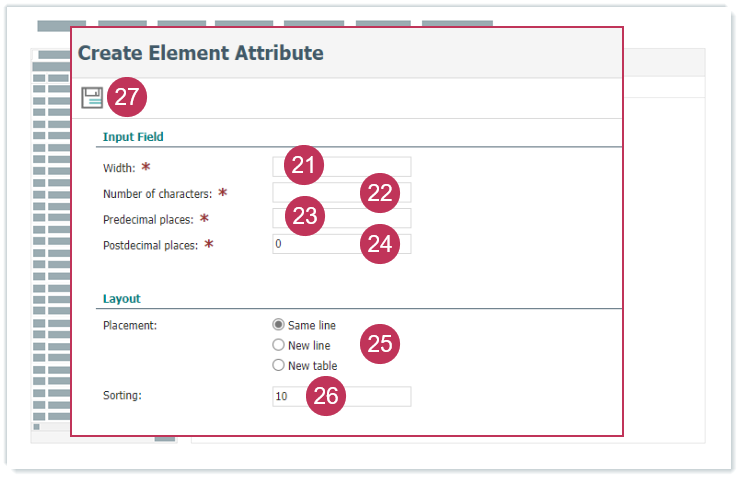Click the callout badge numbered 24
The image size is (741, 479).
point(379,244)
